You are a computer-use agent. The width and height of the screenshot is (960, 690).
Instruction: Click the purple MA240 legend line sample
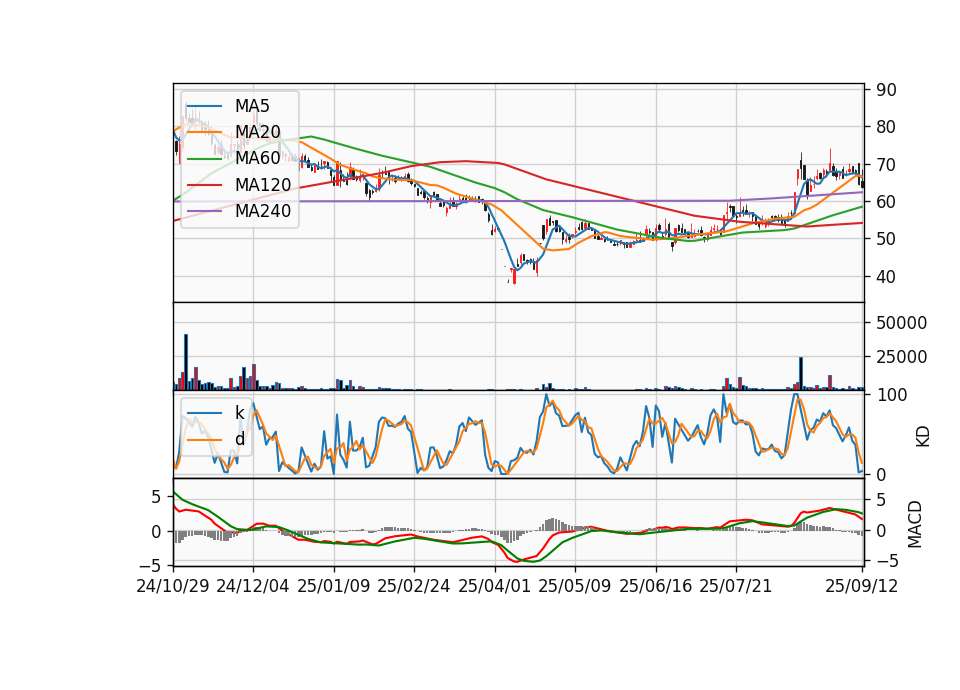204,211
